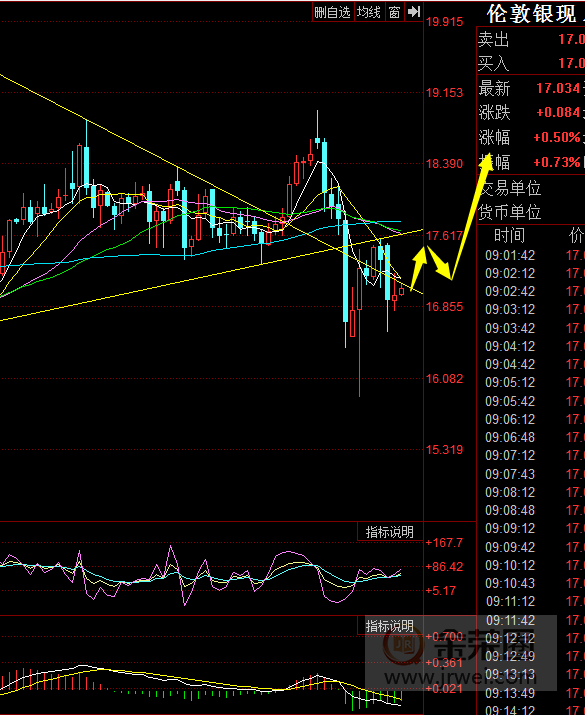Image resolution: width=585 pixels, height=715 pixels.
Task: Click the +0.361 MACD axis value
Action: 444,663
